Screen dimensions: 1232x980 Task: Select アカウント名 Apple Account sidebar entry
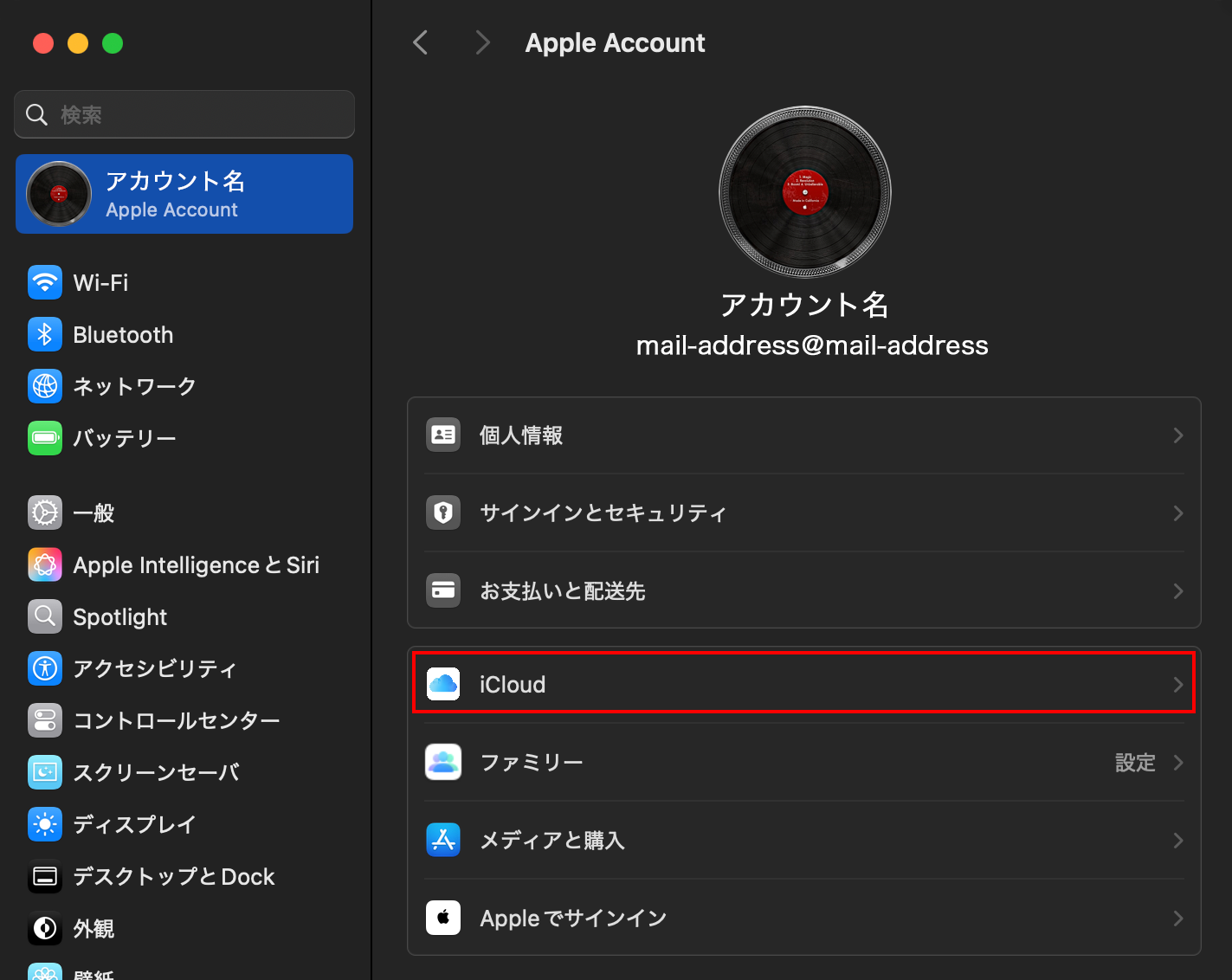[x=184, y=194]
